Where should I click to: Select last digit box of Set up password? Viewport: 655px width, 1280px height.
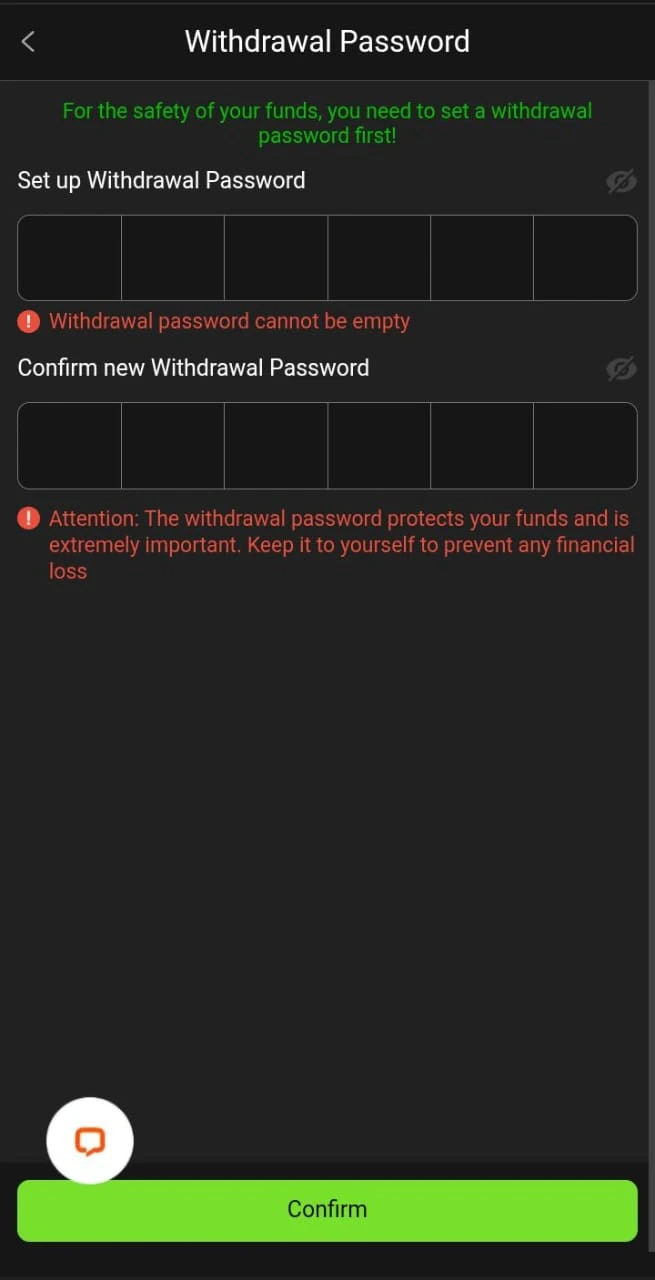pyautogui.click(x=586, y=258)
